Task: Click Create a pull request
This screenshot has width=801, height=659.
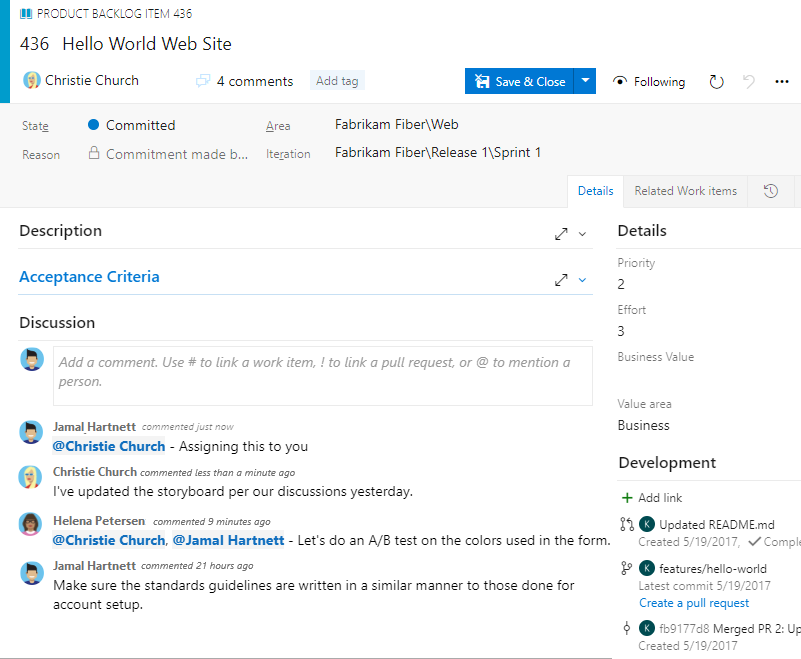Action: coord(694,602)
